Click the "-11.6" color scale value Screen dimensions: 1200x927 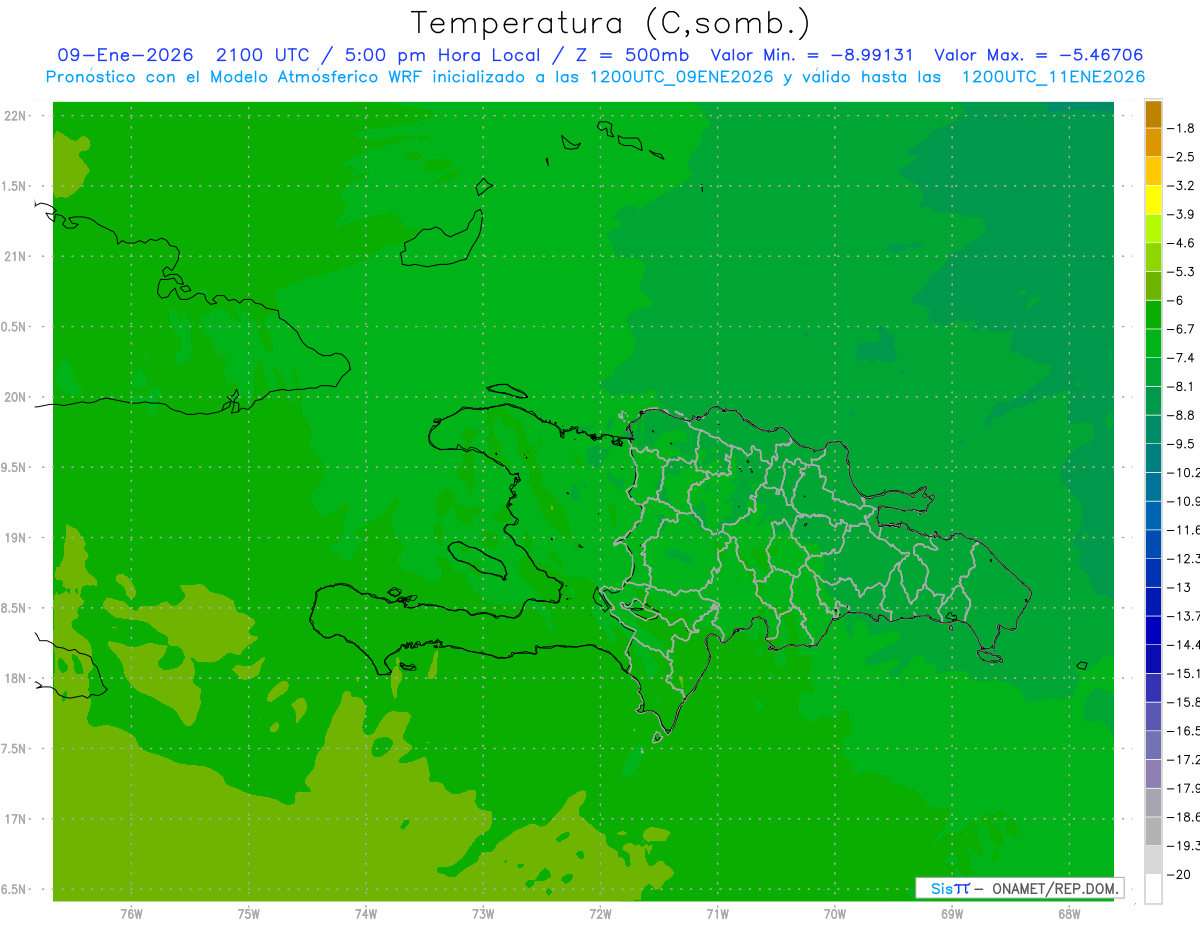pos(1183,529)
